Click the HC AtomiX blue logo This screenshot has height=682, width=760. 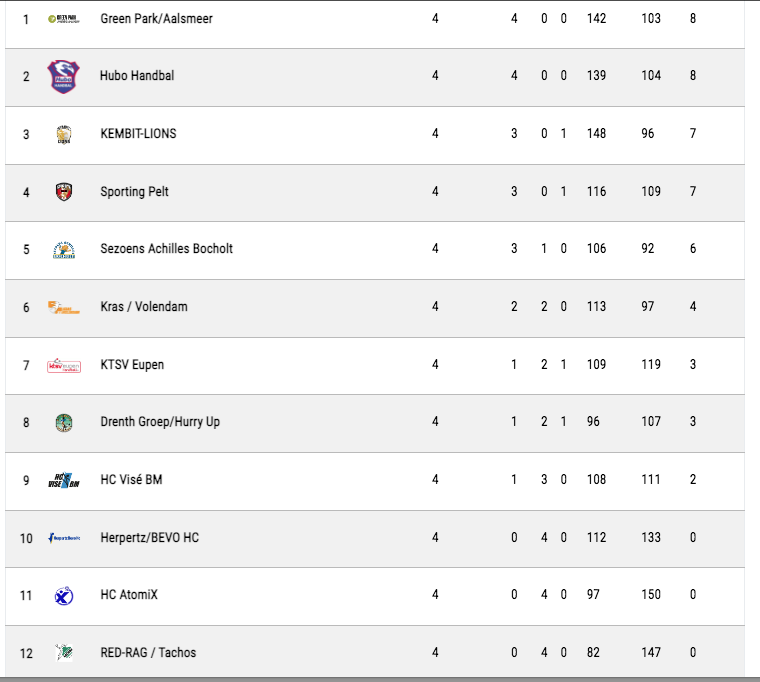pos(63,596)
